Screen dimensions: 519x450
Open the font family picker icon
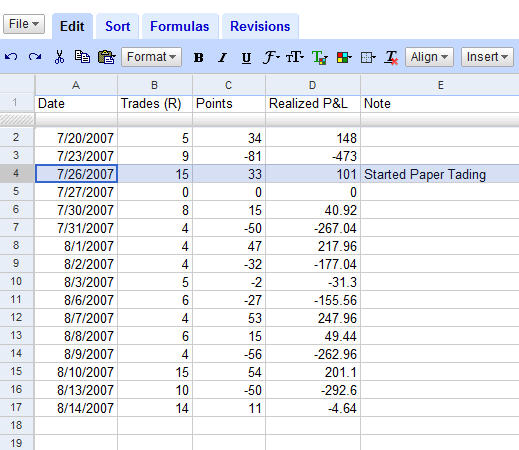[x=271, y=57]
